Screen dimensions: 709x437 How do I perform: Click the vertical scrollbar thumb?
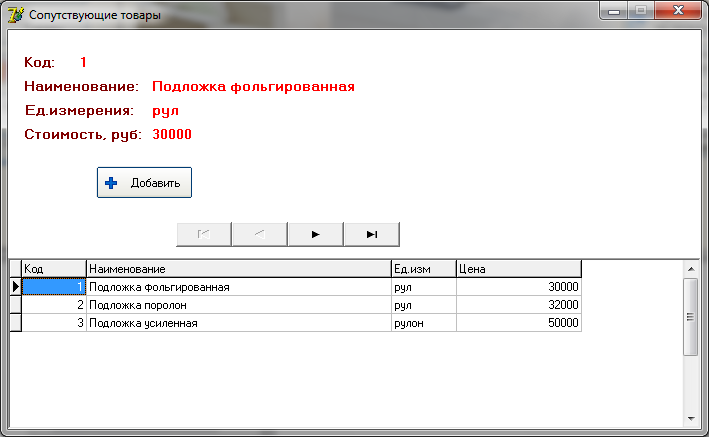690,317
